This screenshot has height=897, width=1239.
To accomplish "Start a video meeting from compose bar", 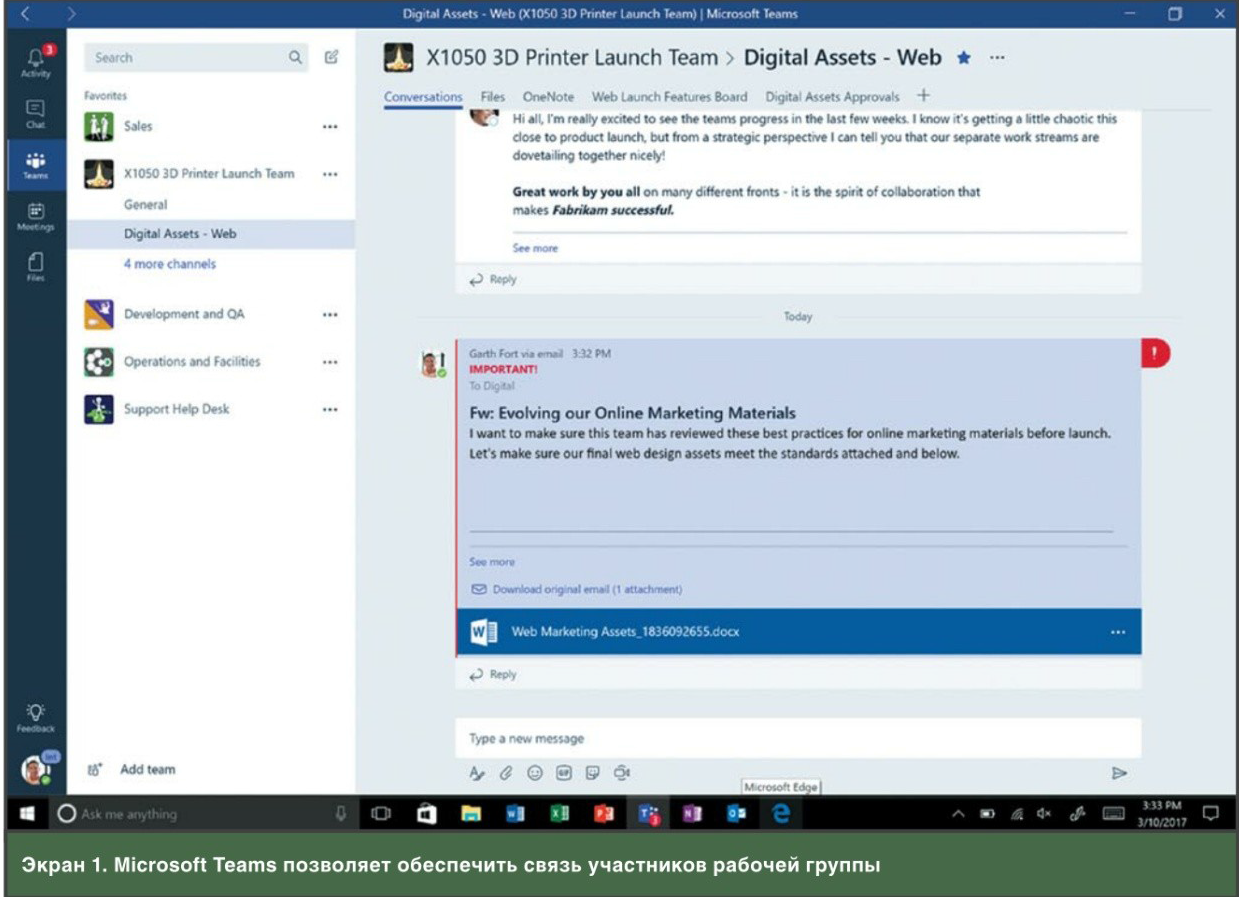I will 622,772.
